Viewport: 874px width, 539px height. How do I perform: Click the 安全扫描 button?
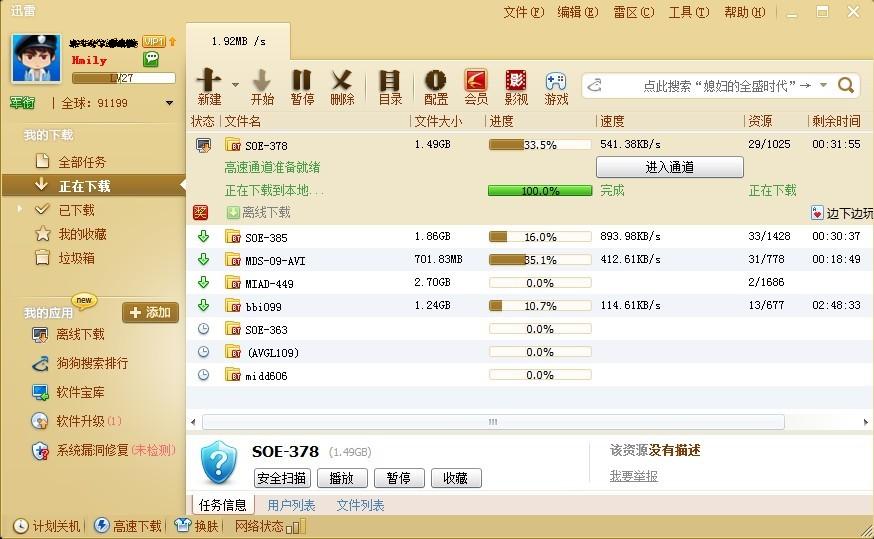(282, 478)
